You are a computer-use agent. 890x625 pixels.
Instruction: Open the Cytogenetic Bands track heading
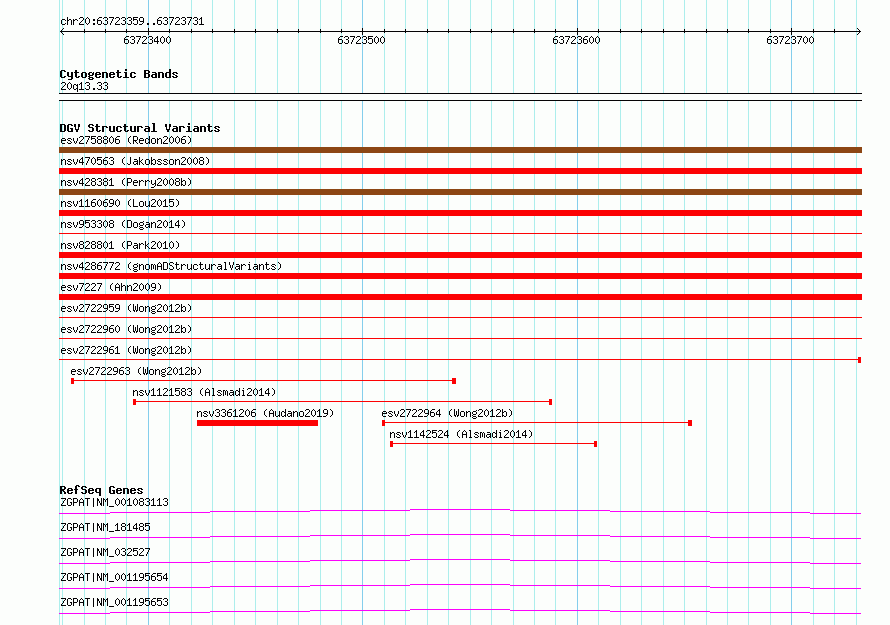[x=119, y=74]
